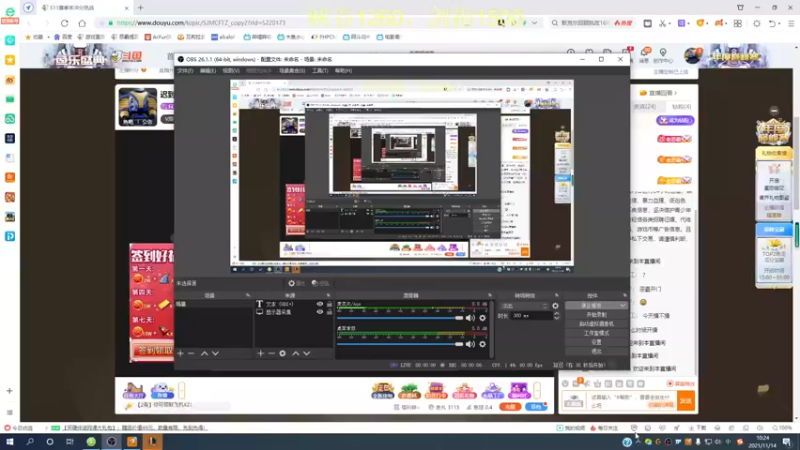
Task: Add a new scene with plus icon in Scenes panel
Action: [x=180, y=353]
